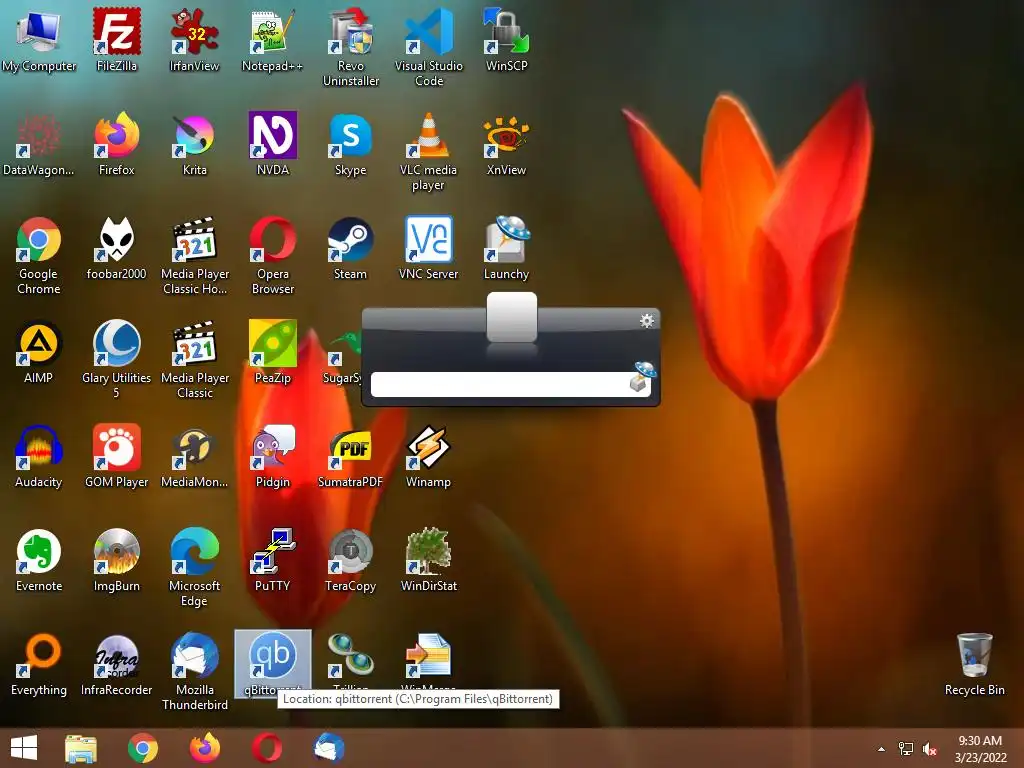1024x768 pixels.
Task: Select Media Player Classic Home Cinema icon
Action: click(195, 255)
